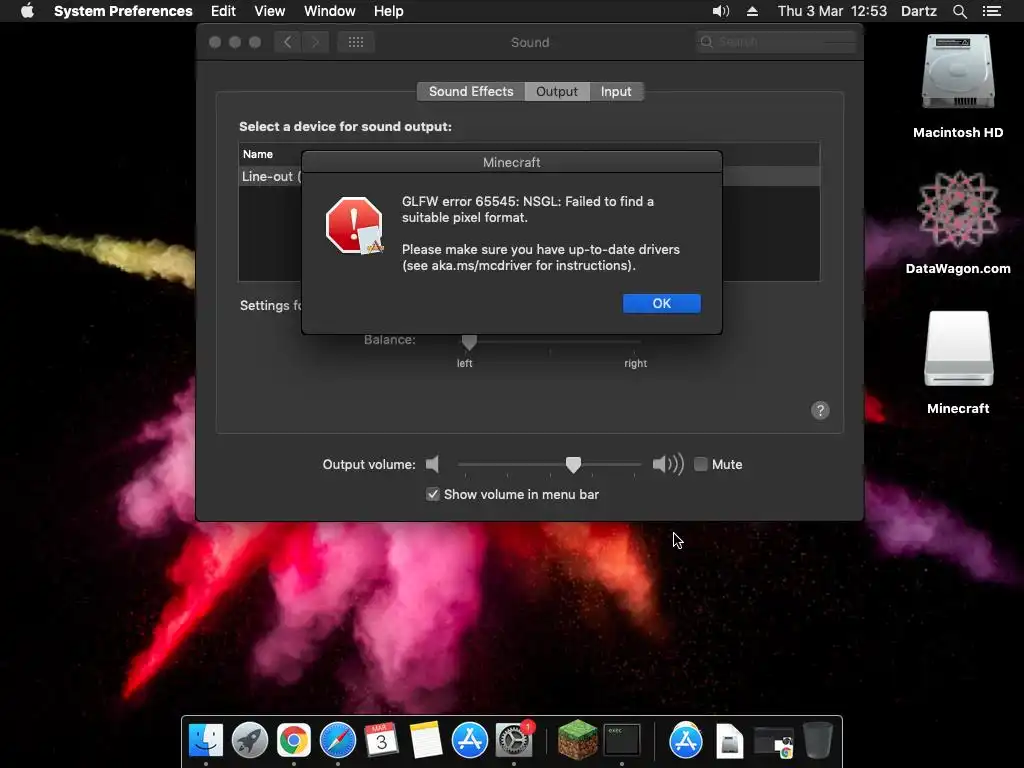The width and height of the screenshot is (1024, 768).
Task: Open Spotlight search magnifier
Action: coord(959,11)
